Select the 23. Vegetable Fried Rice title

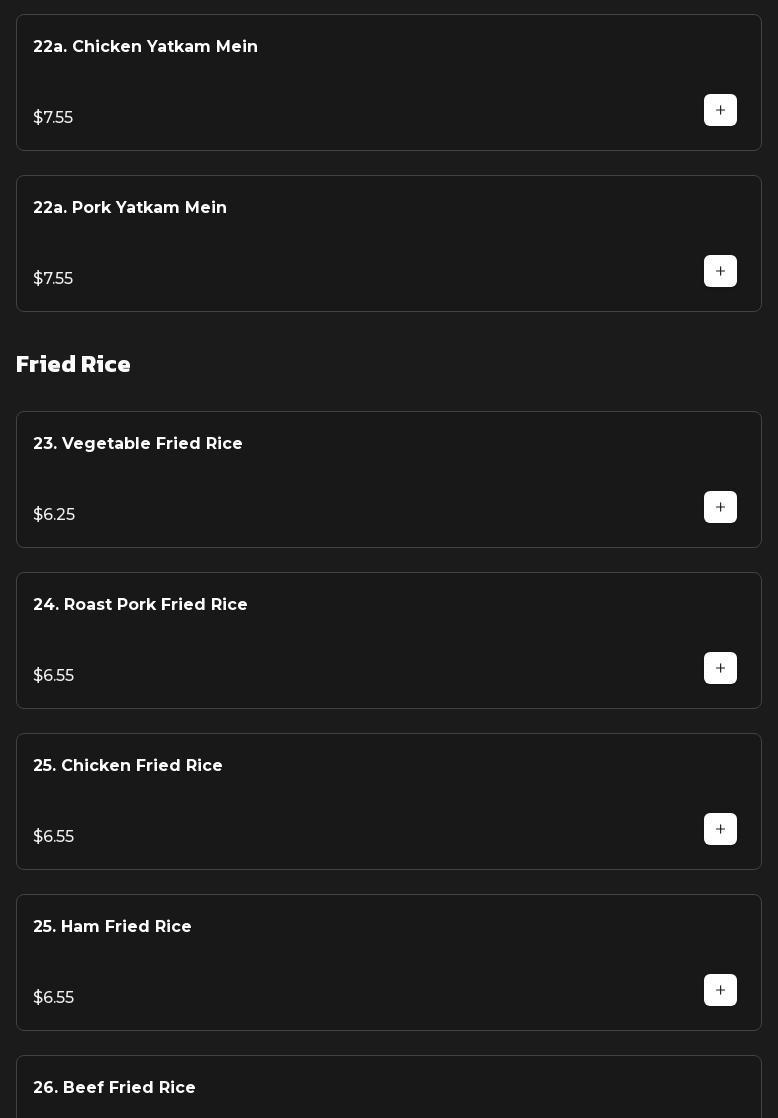tap(138, 444)
